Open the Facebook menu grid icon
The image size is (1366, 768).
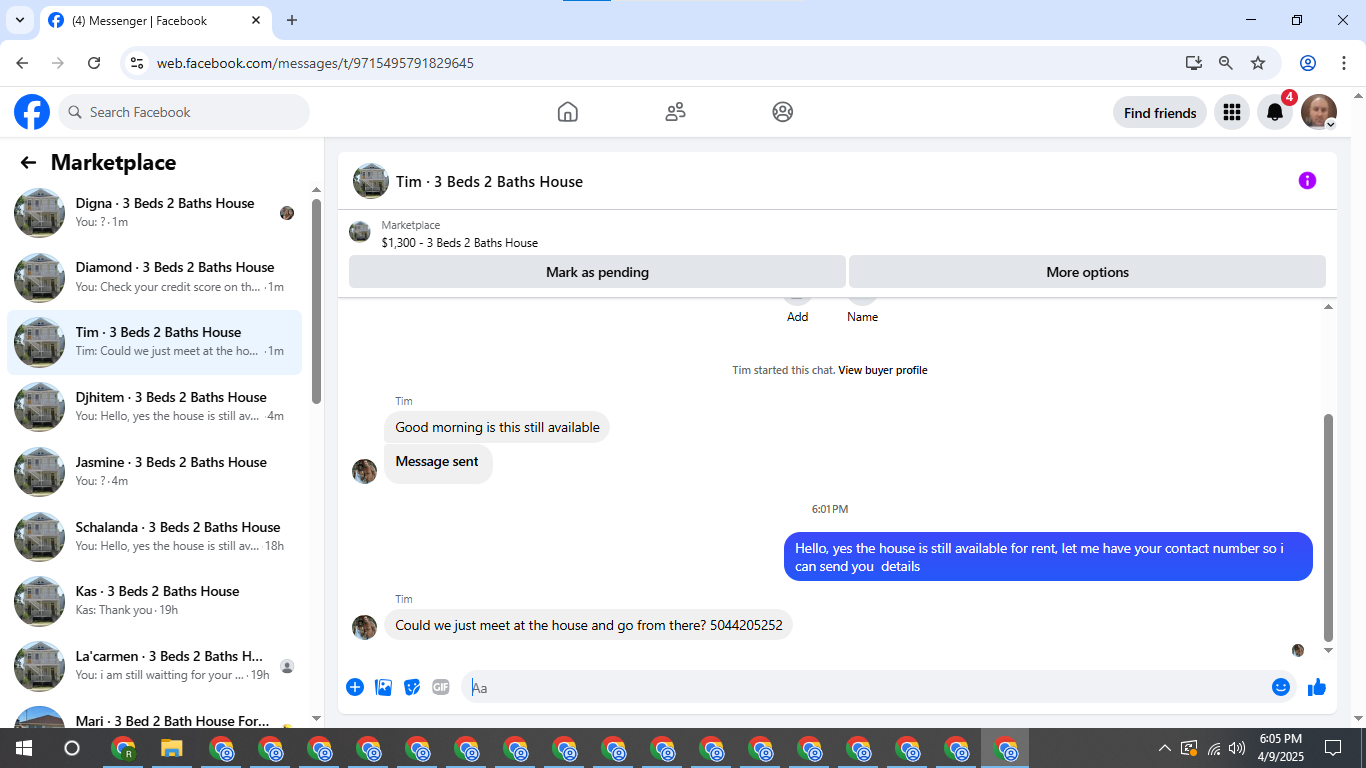pyautogui.click(x=1232, y=112)
